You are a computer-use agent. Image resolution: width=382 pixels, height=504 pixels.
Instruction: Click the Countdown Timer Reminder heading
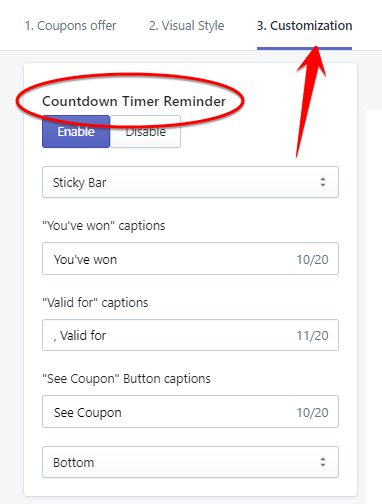[134, 101]
